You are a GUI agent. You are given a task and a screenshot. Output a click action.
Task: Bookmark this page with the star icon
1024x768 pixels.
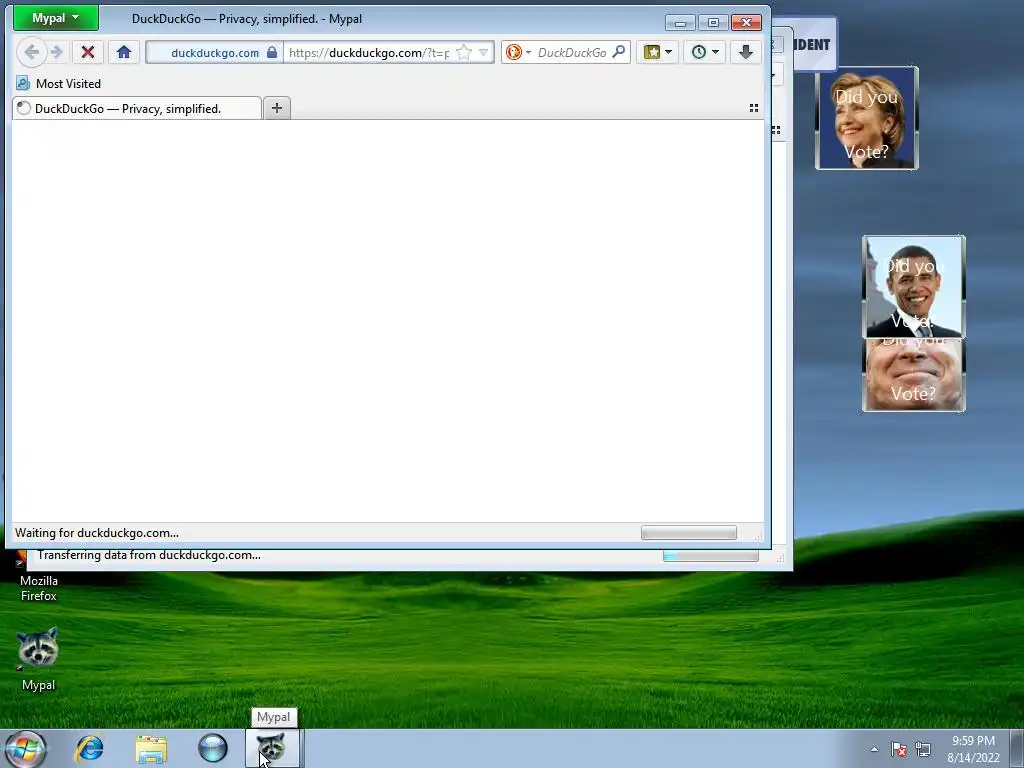[x=464, y=52]
